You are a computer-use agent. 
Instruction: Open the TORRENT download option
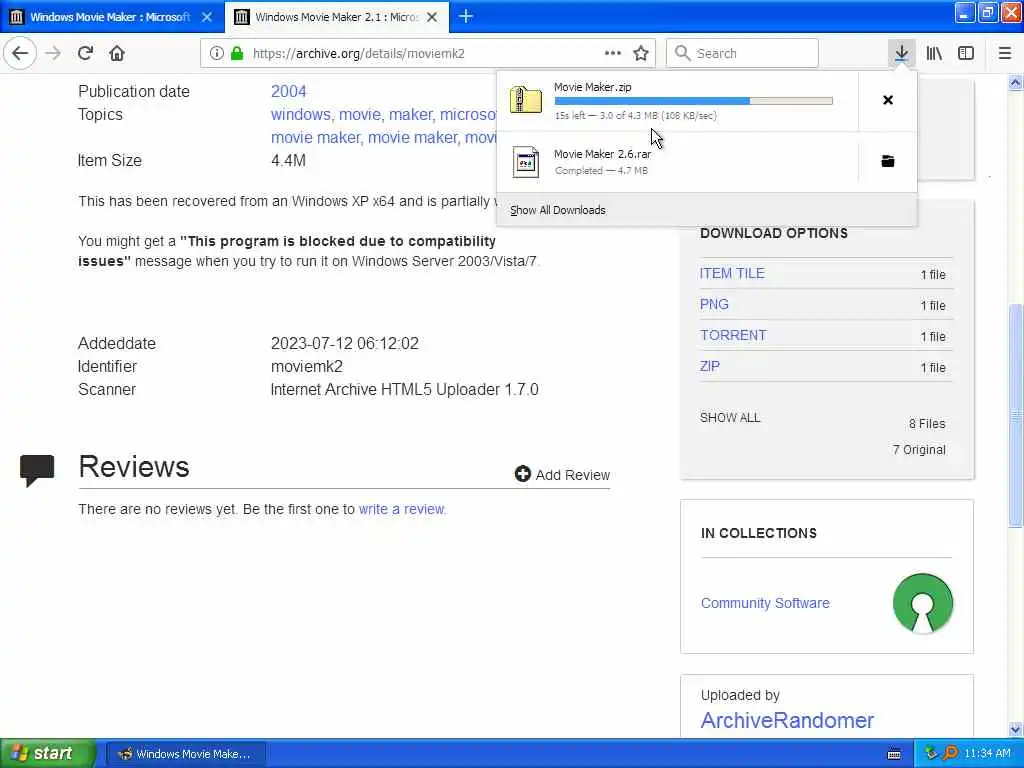(733, 335)
